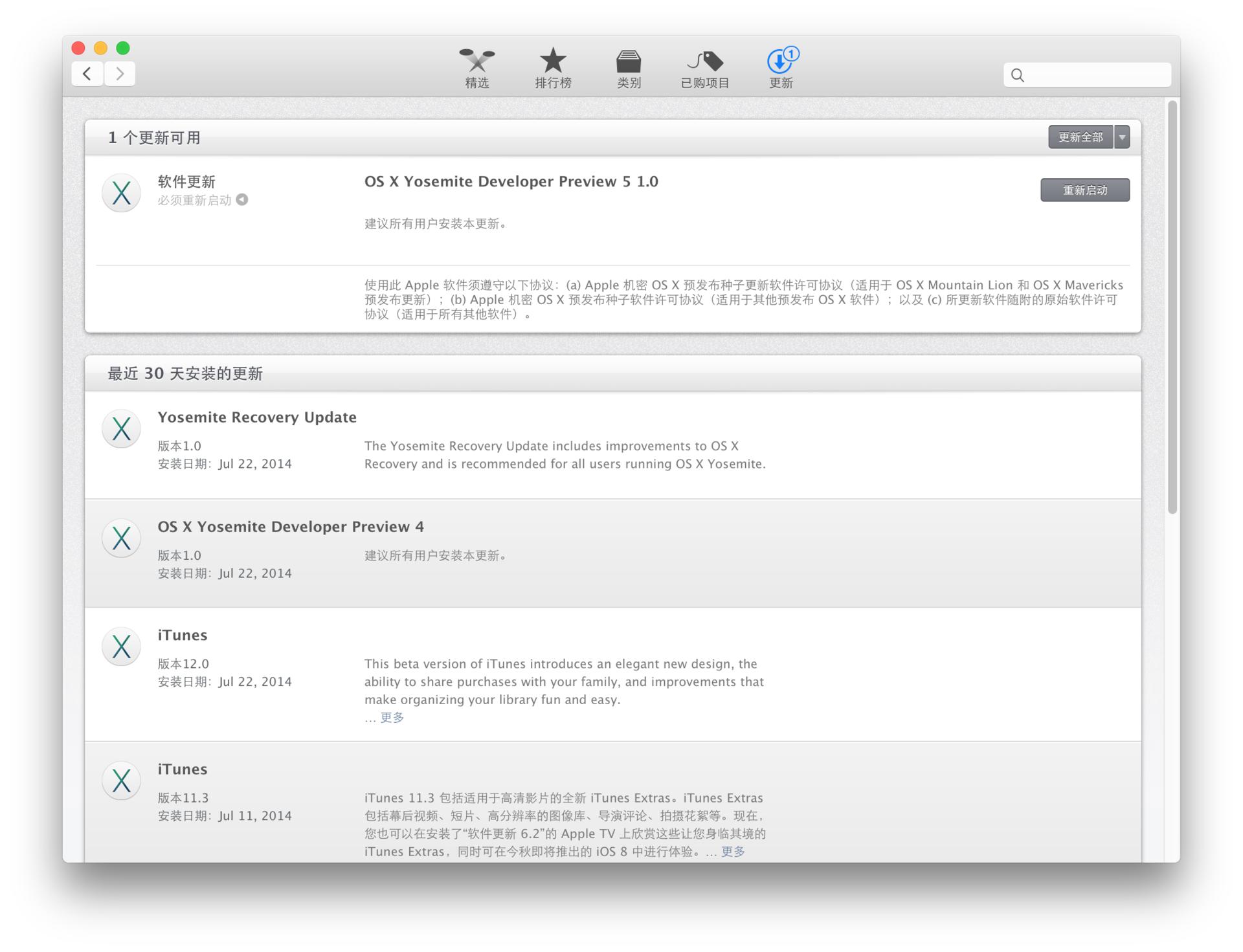Screen dimensions: 1243x952
Task: Click the vertical scrollbar handle
Action: coord(1172,307)
